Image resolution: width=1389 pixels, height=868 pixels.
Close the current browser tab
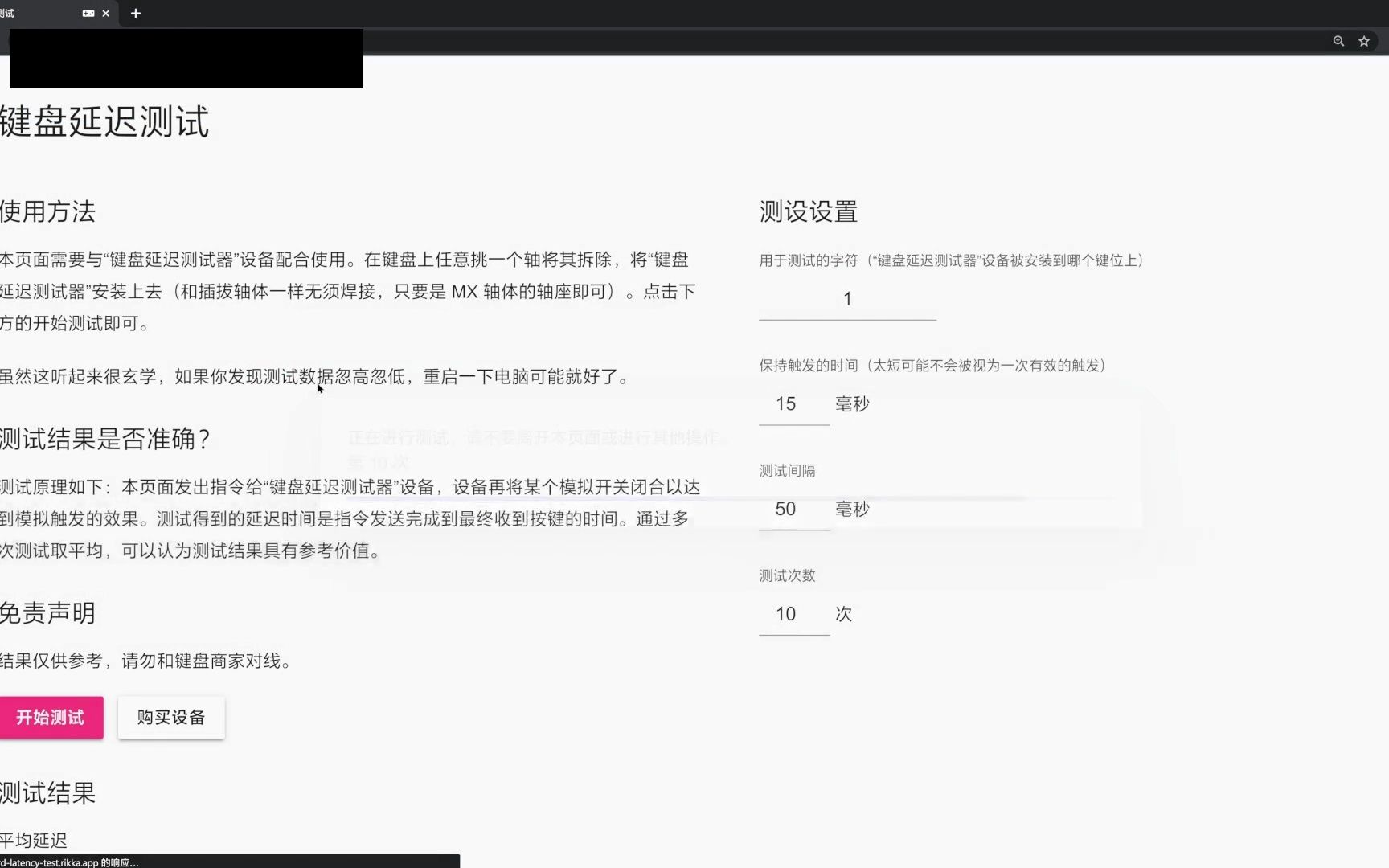tap(105, 14)
